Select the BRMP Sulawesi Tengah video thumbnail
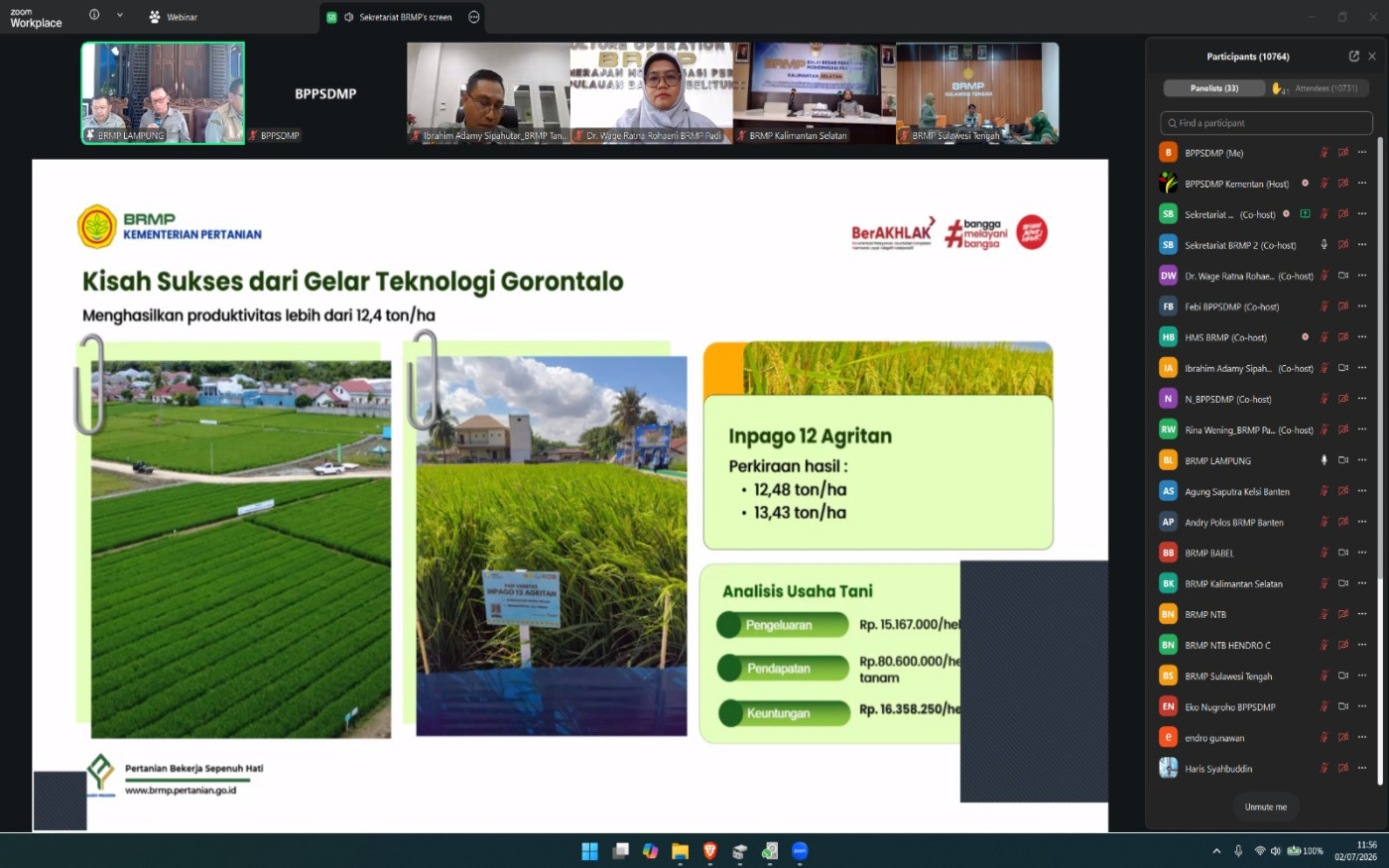Viewport: 1389px width, 868px height. (x=977, y=93)
